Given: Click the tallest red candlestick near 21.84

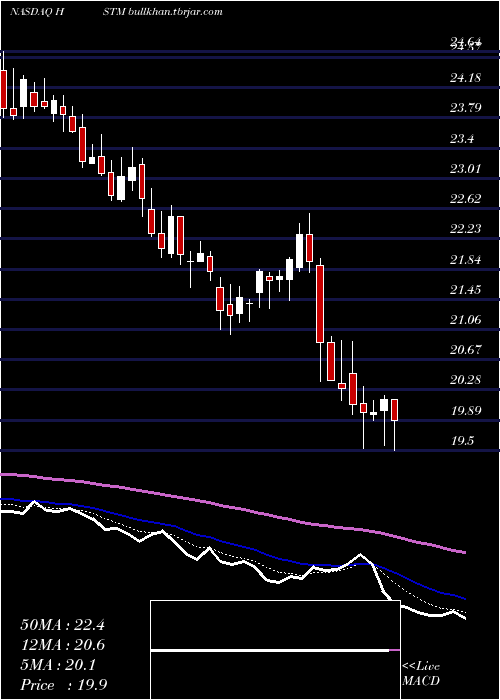Looking at the screenshot, I should tap(320, 304).
